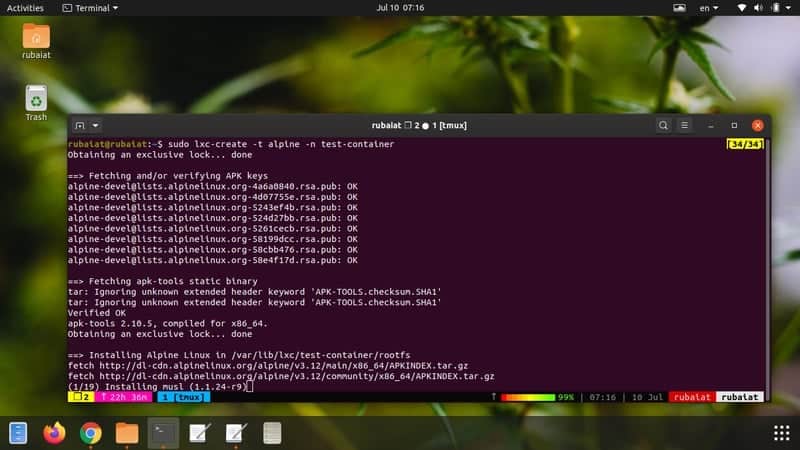
Task: Click the 34/34 scroll position indicator
Action: 745,144
